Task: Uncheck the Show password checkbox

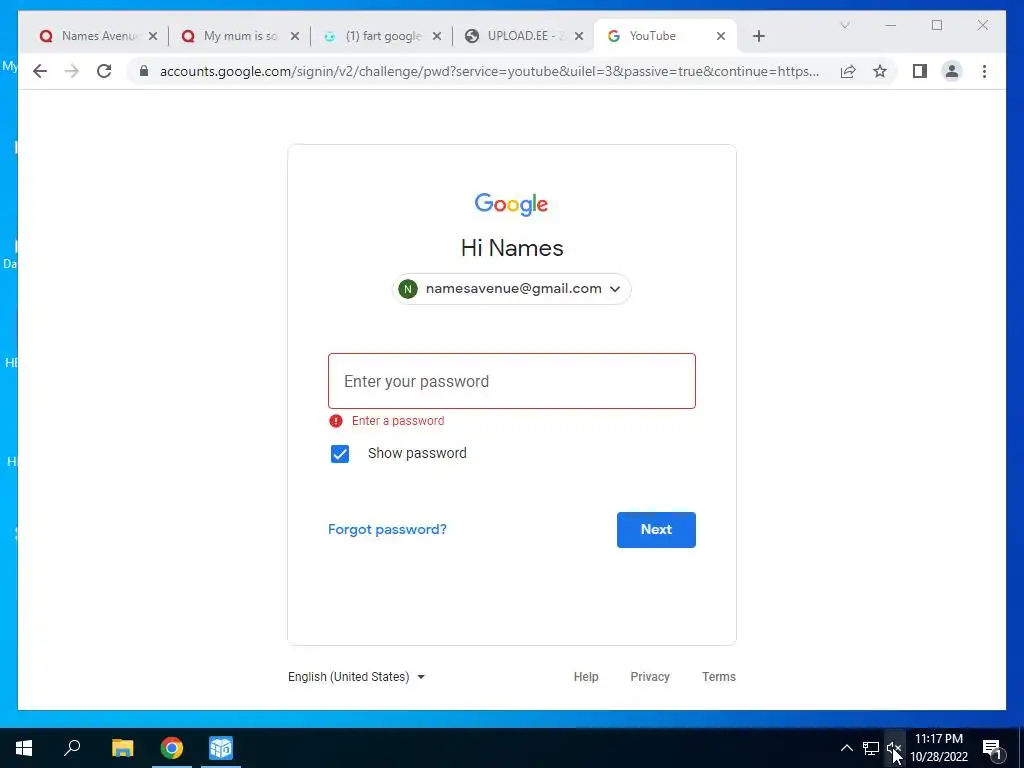Action: tap(340, 454)
